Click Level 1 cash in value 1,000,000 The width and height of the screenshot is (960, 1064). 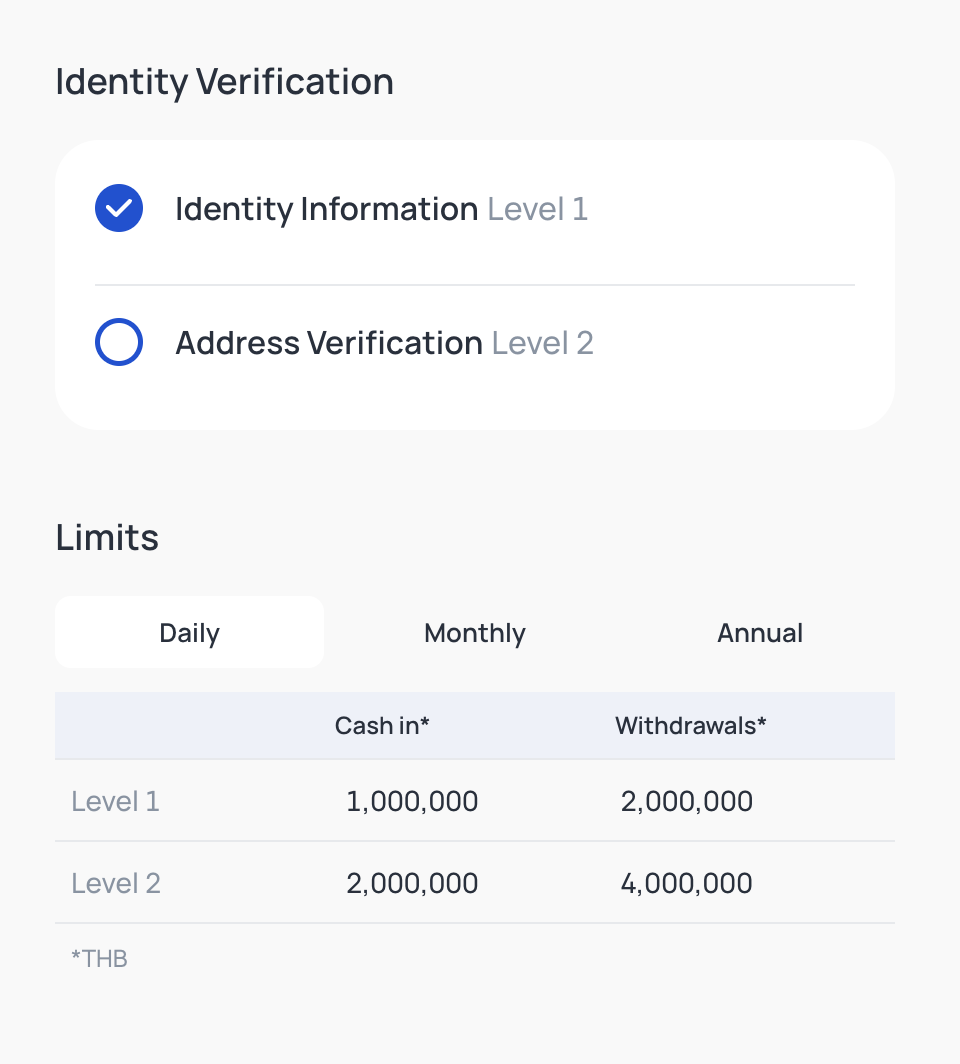[x=412, y=801]
